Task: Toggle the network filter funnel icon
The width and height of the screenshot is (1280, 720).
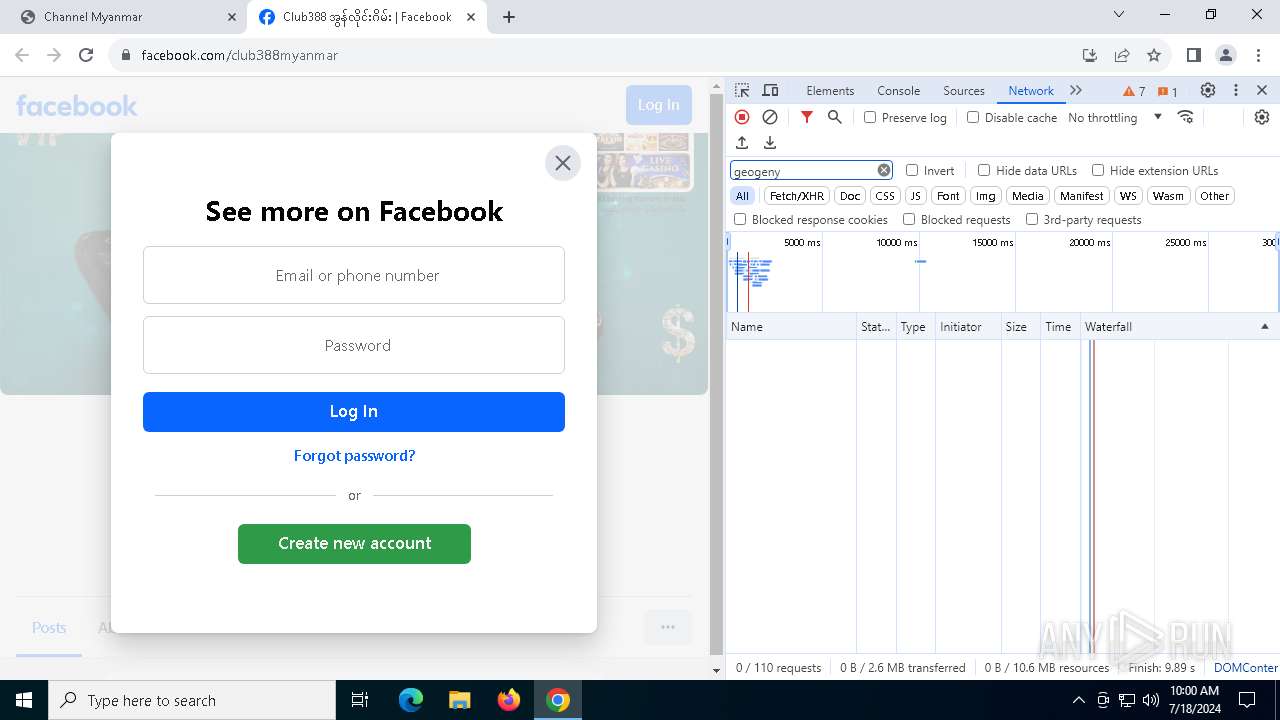Action: (x=807, y=117)
